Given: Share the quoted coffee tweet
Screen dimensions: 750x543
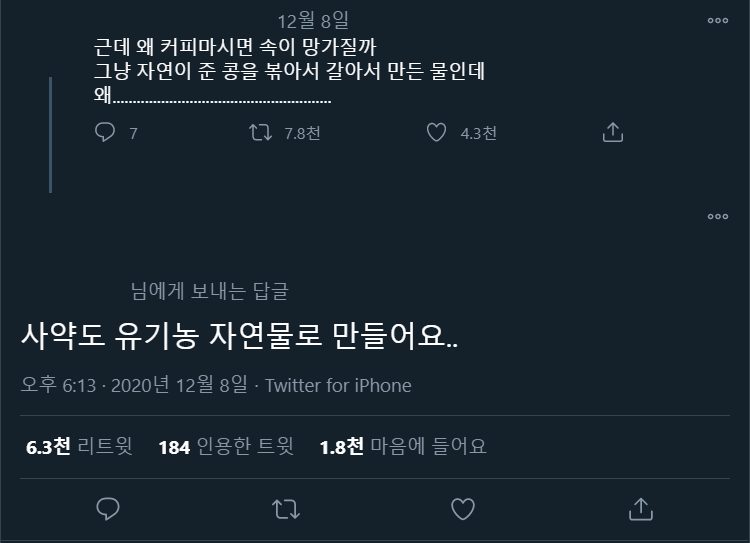Looking at the screenshot, I should pos(613,132).
